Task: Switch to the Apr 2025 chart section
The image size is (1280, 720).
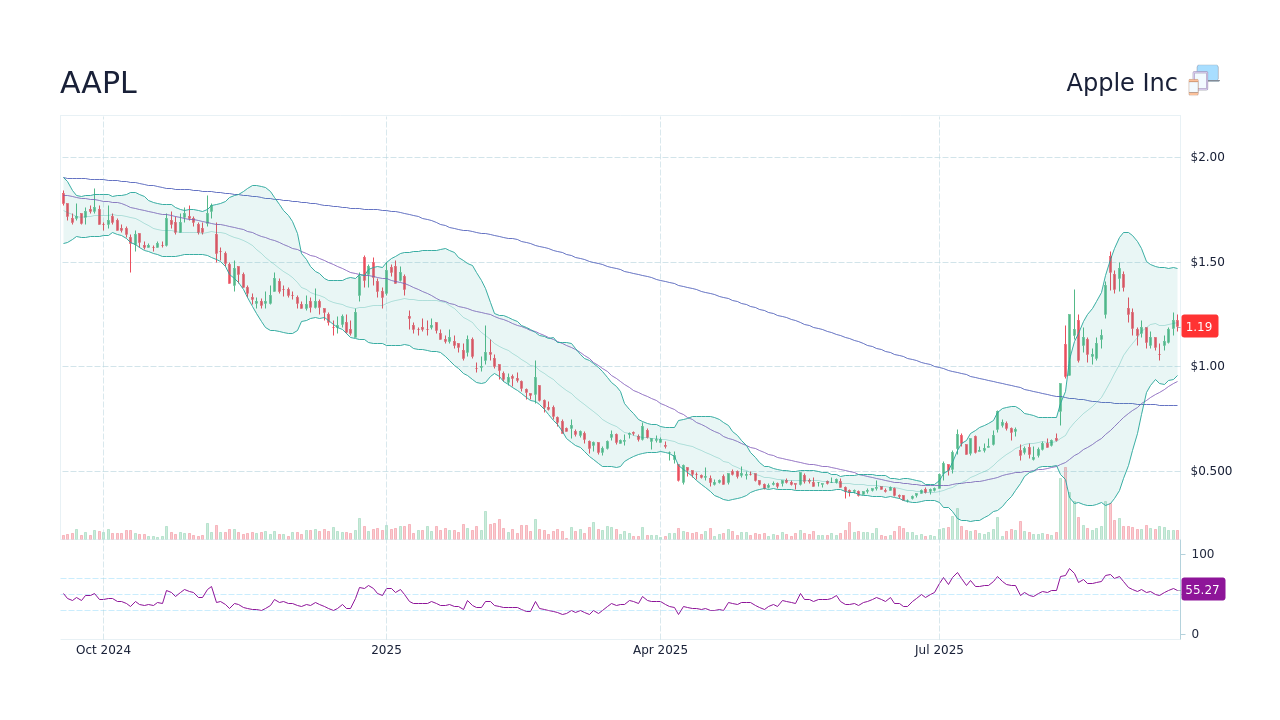Action: coord(660,649)
